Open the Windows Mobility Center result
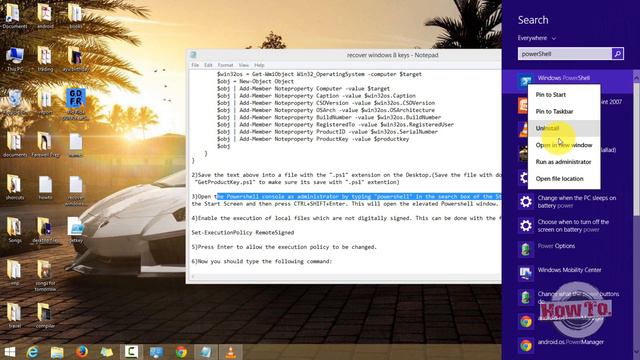 (x=569, y=270)
